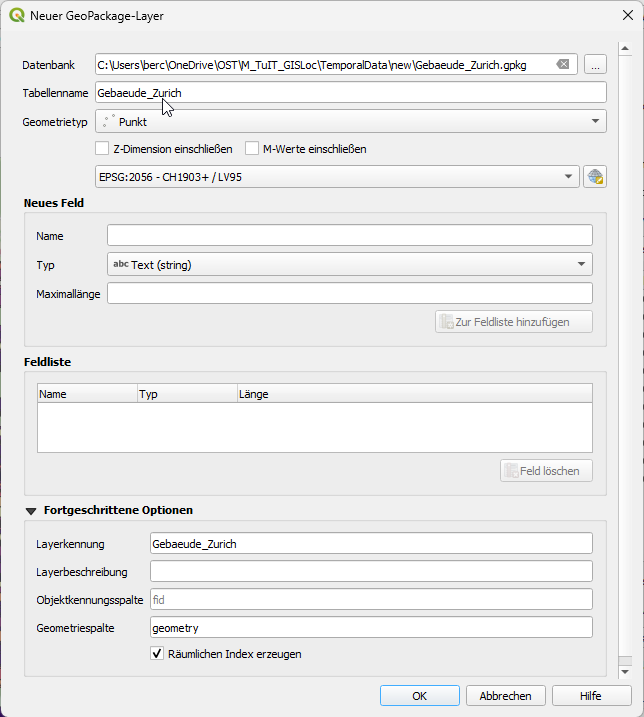Viewport: 644px width, 717px height.
Task: Uncheck Räumlichen Index erzeugen
Action: tap(157, 654)
